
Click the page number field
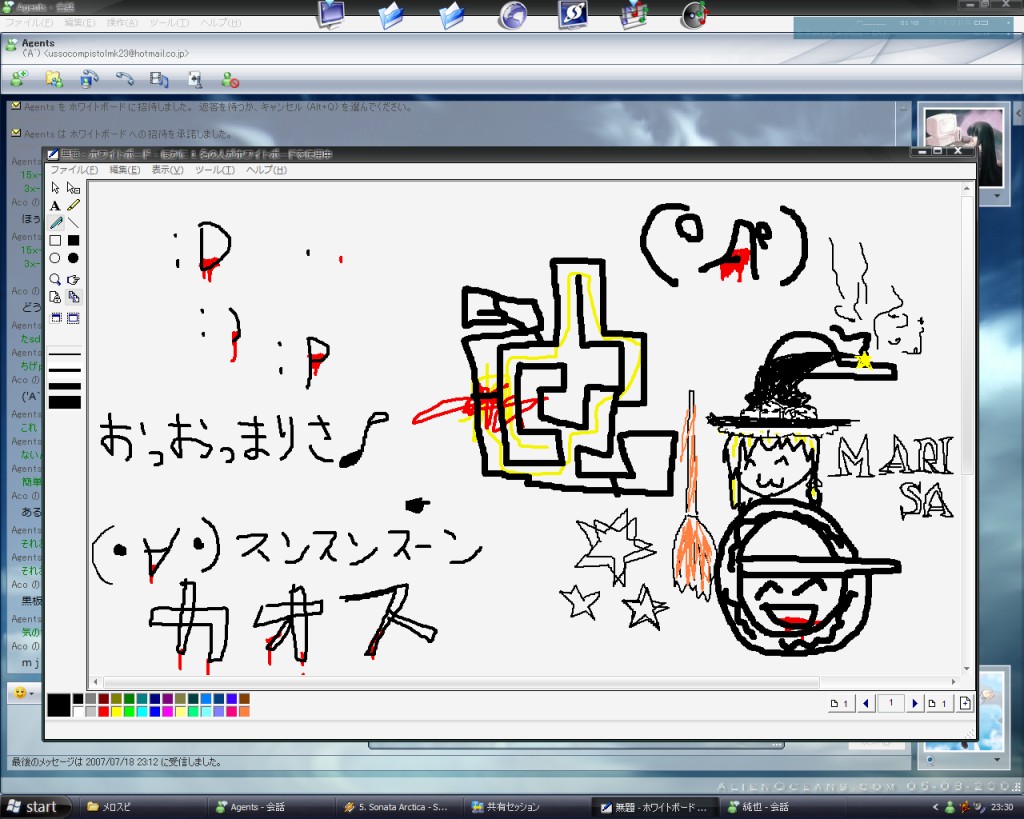(891, 703)
